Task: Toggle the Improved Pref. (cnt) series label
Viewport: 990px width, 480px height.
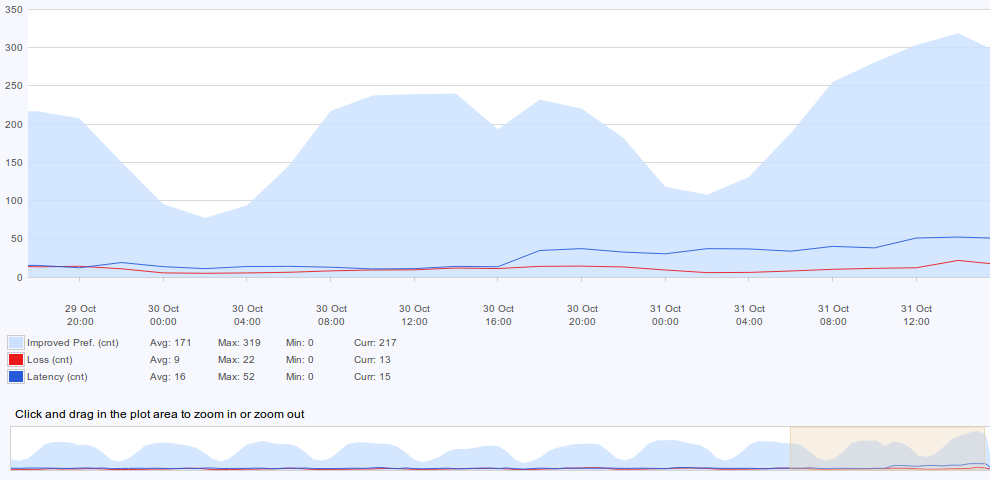Action: click(x=72, y=343)
